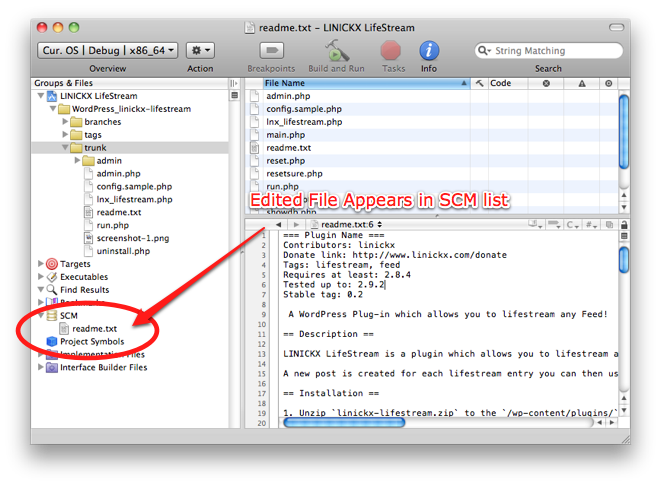Select readme.txt under trunk in tree
661x486 pixels.
coord(118,212)
